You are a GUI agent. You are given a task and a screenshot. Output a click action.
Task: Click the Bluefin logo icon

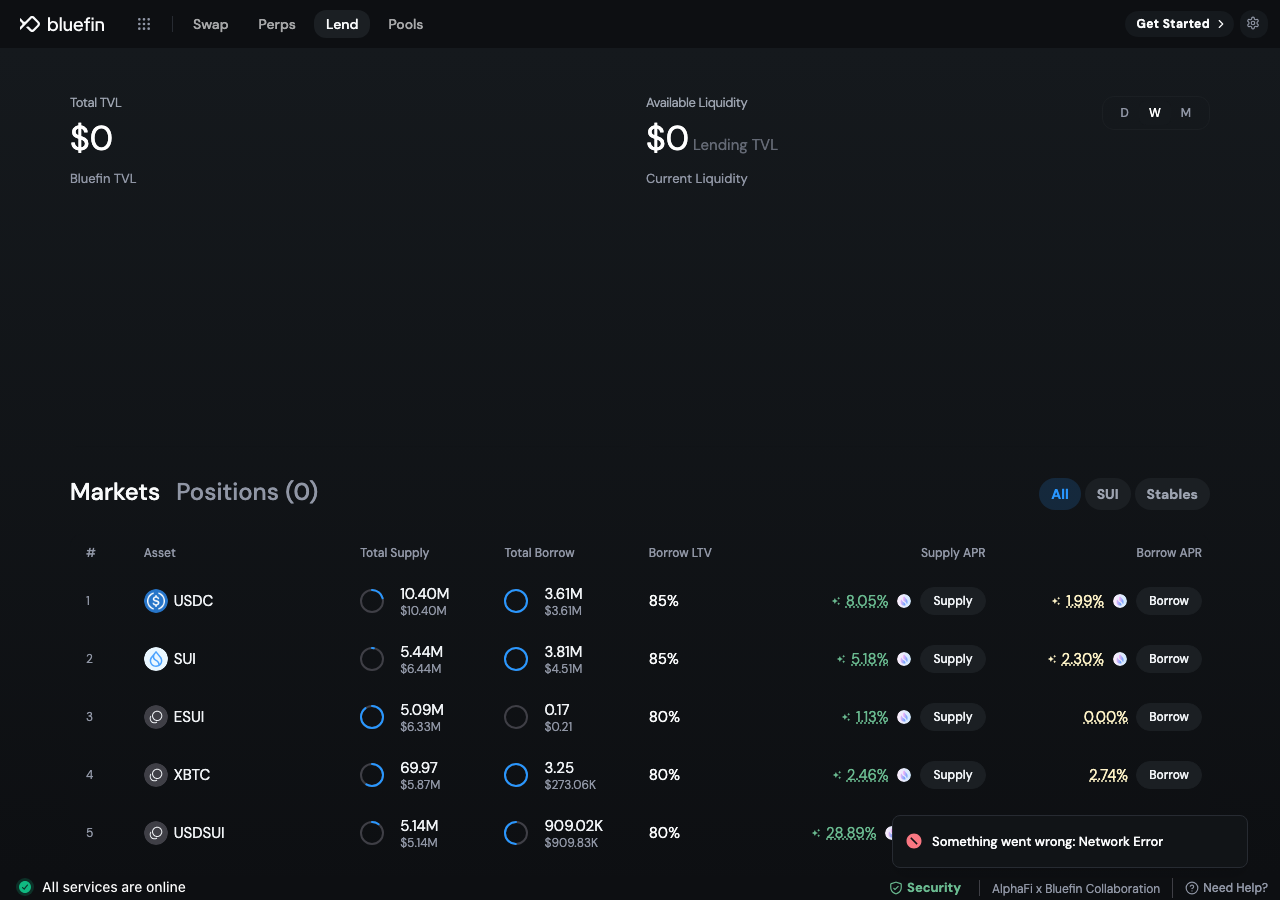tap(29, 24)
